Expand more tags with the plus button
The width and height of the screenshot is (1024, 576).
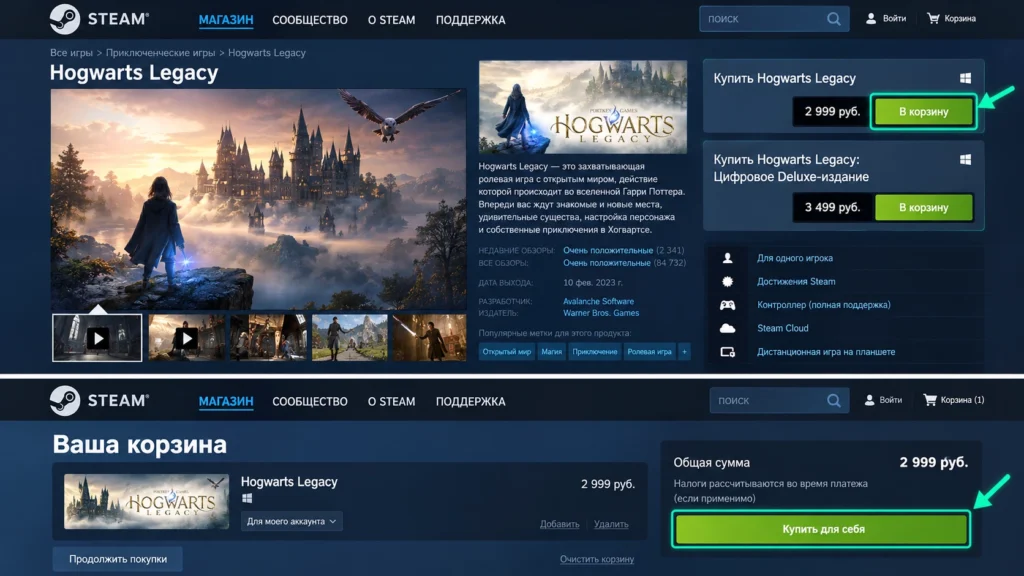[x=684, y=352]
